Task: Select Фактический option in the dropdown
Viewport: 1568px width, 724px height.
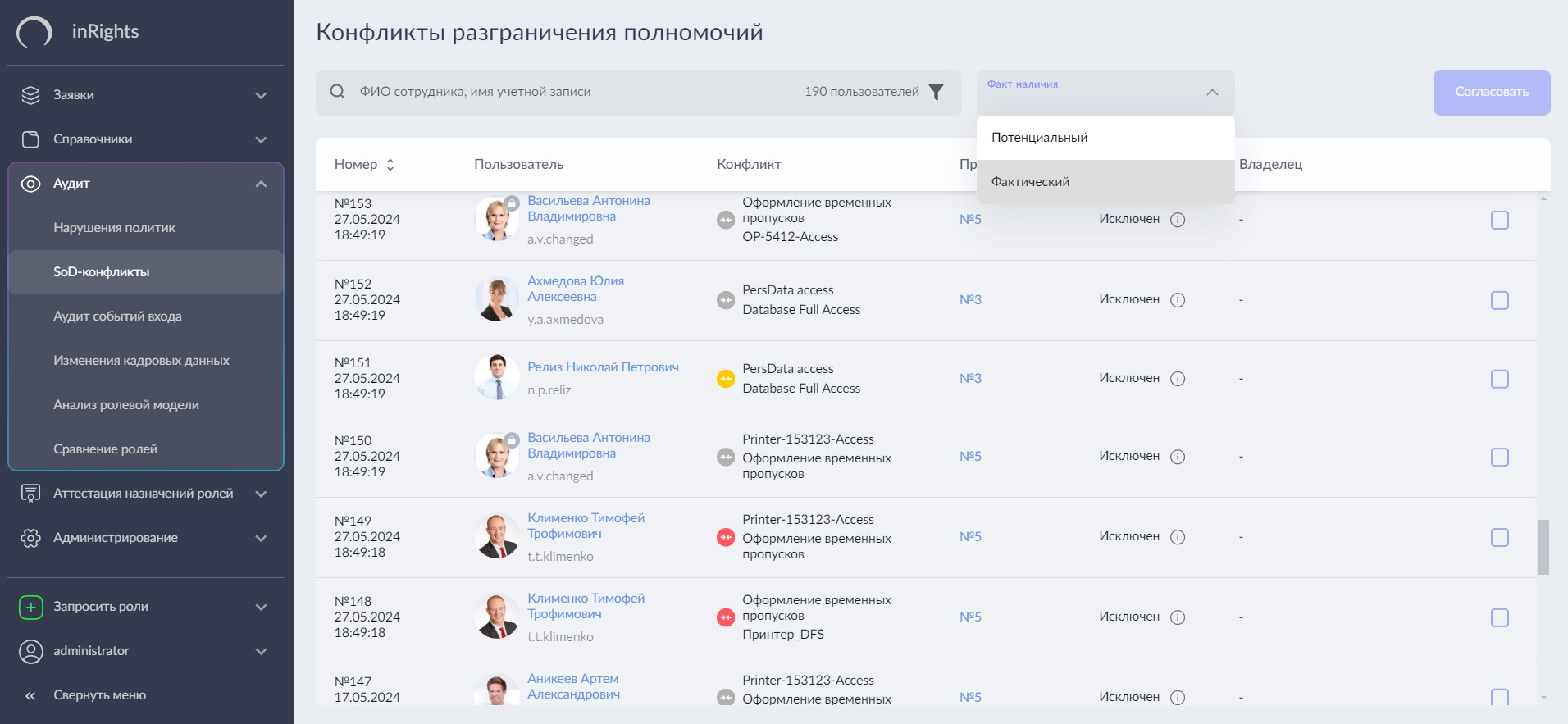Action: click(1105, 182)
